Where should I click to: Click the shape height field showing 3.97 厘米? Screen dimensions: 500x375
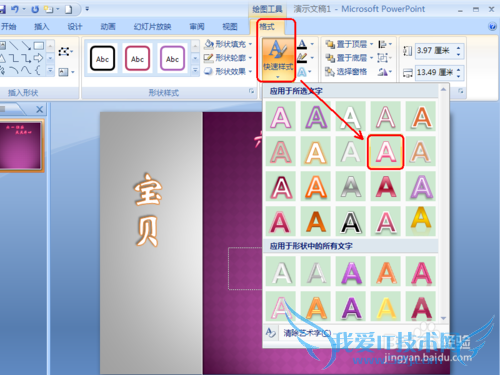click(x=435, y=51)
